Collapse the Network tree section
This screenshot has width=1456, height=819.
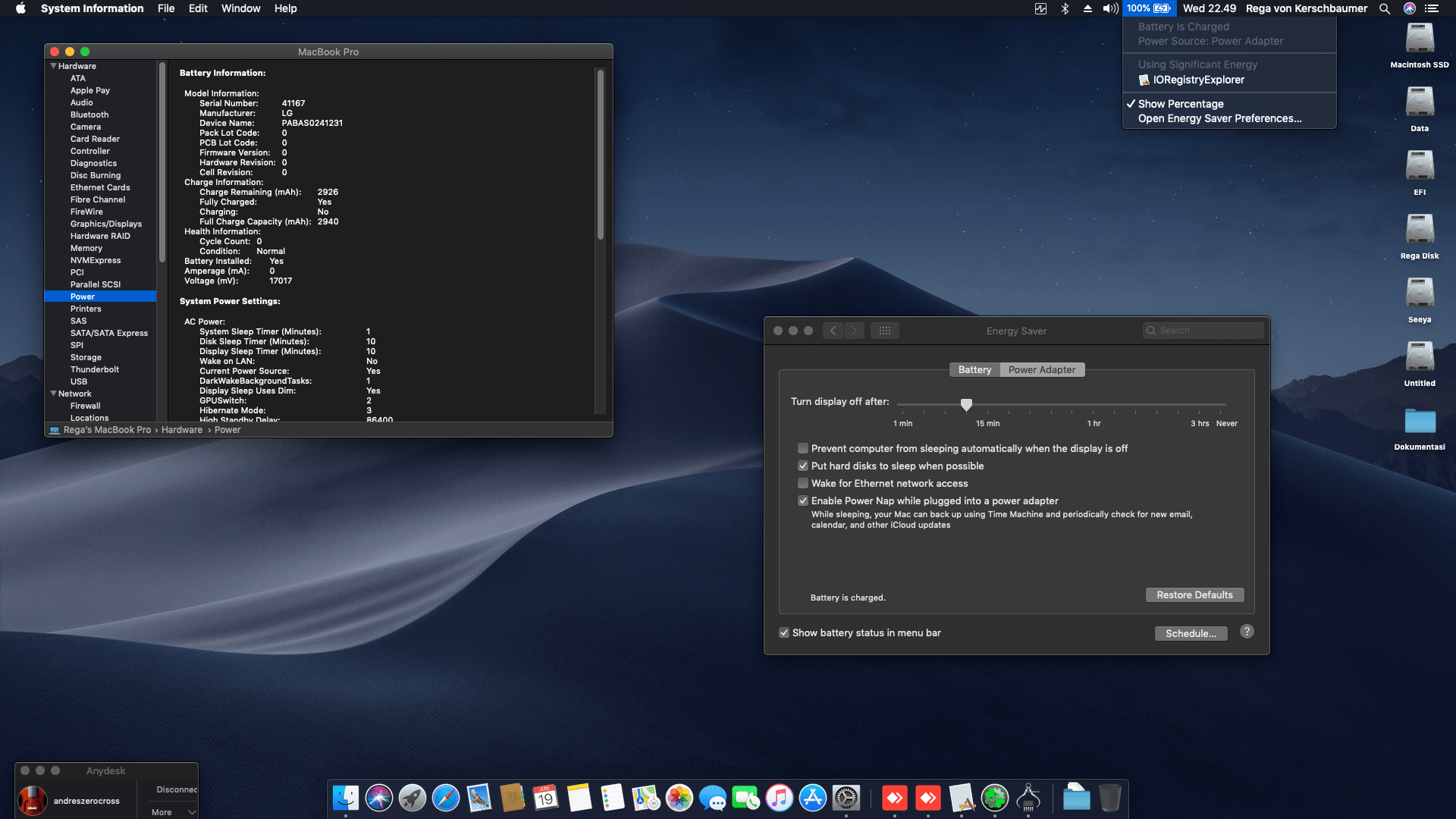point(54,394)
